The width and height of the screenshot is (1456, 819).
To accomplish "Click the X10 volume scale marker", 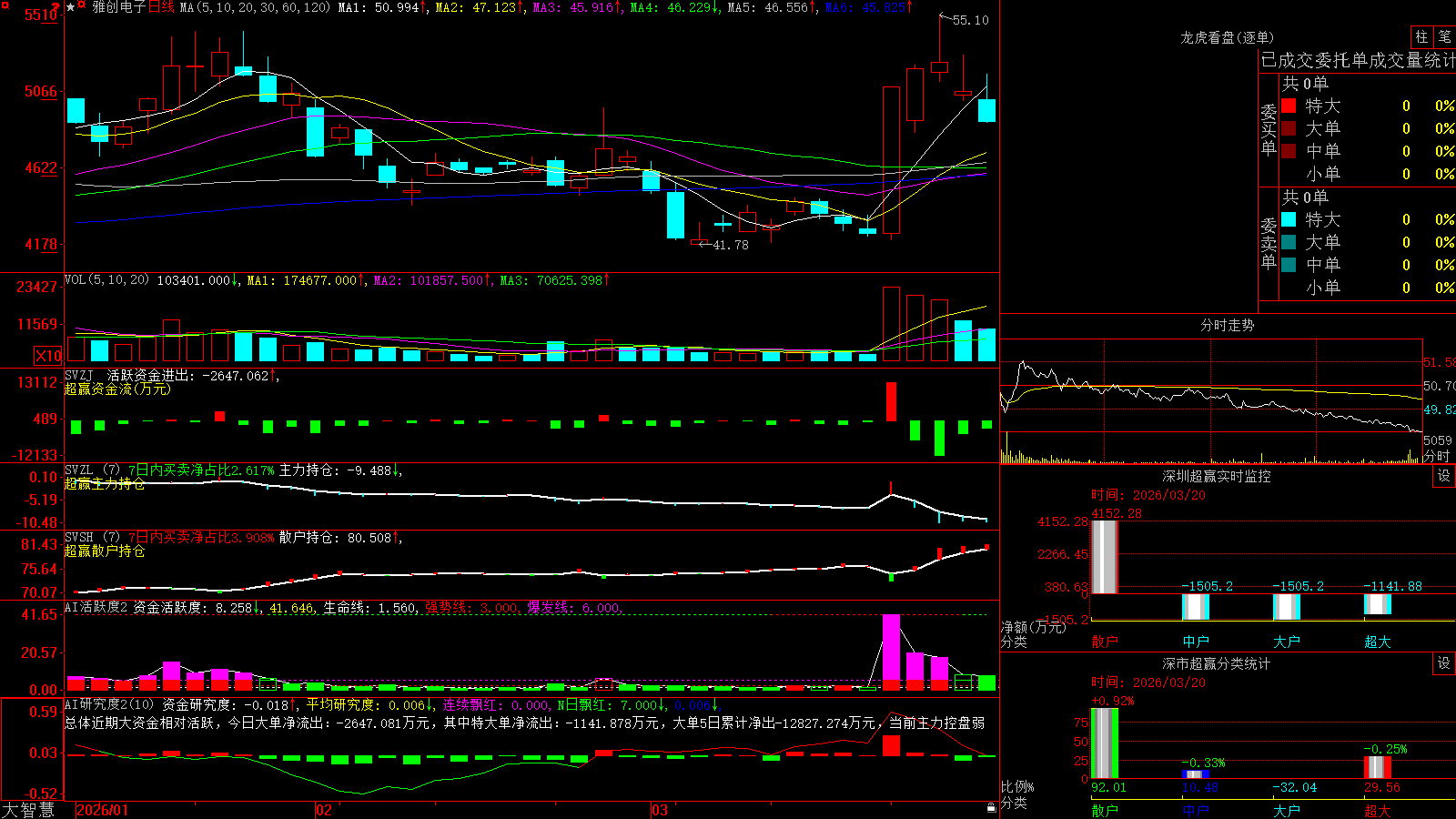I will [x=48, y=356].
